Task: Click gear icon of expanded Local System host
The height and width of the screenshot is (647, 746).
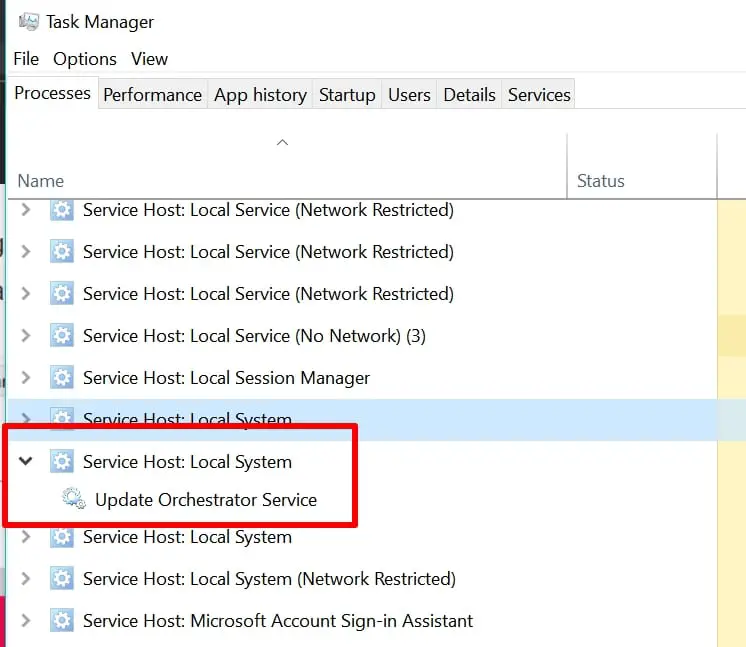Action: coord(62,461)
